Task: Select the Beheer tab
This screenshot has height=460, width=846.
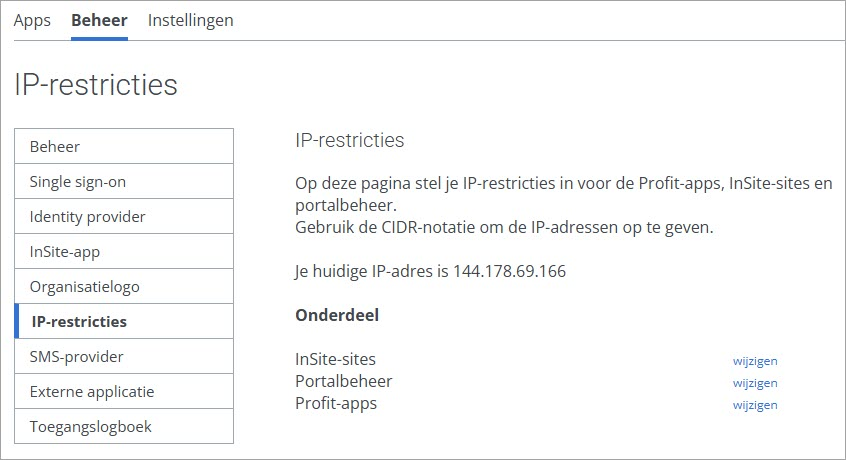Action: [99, 20]
